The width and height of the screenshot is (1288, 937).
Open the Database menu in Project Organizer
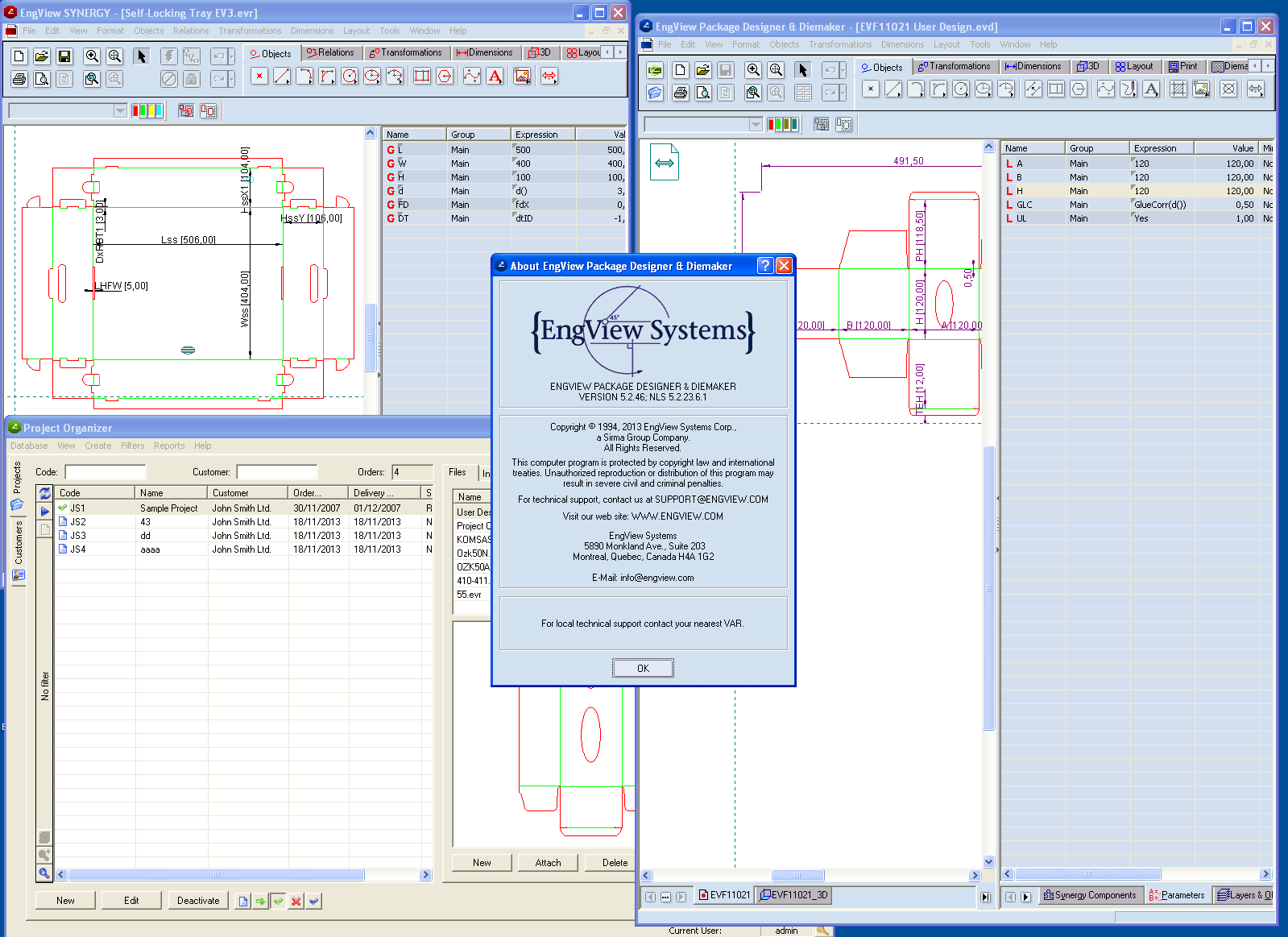(x=29, y=446)
